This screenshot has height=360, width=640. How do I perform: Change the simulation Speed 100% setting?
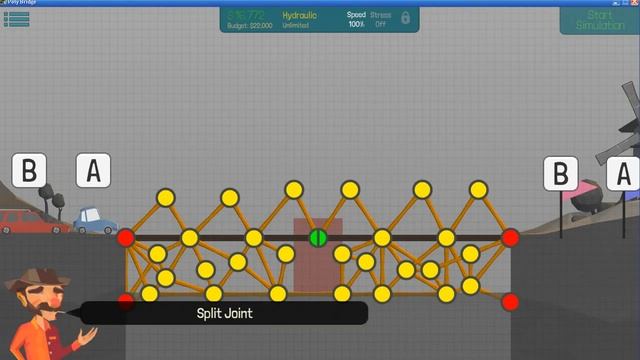point(356,20)
